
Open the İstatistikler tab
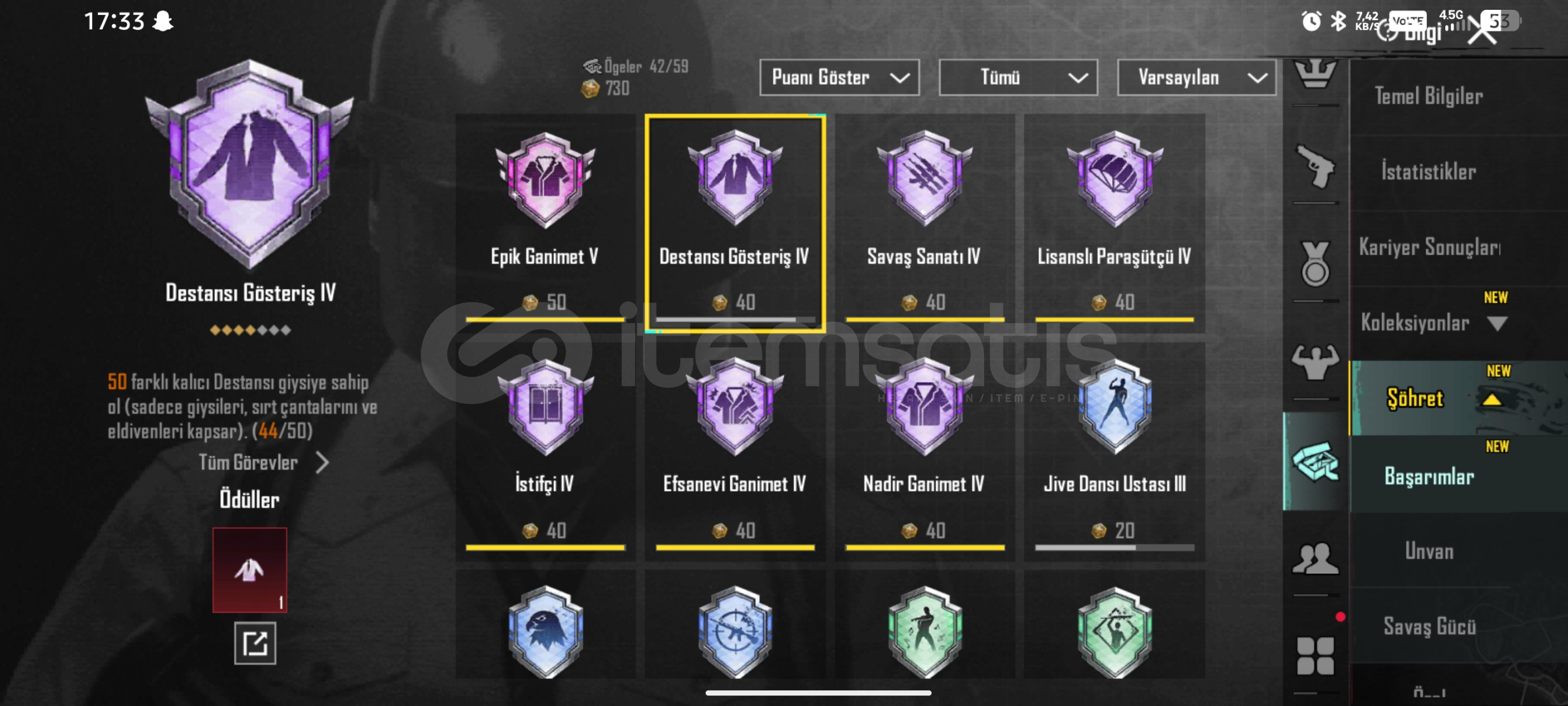[1428, 172]
